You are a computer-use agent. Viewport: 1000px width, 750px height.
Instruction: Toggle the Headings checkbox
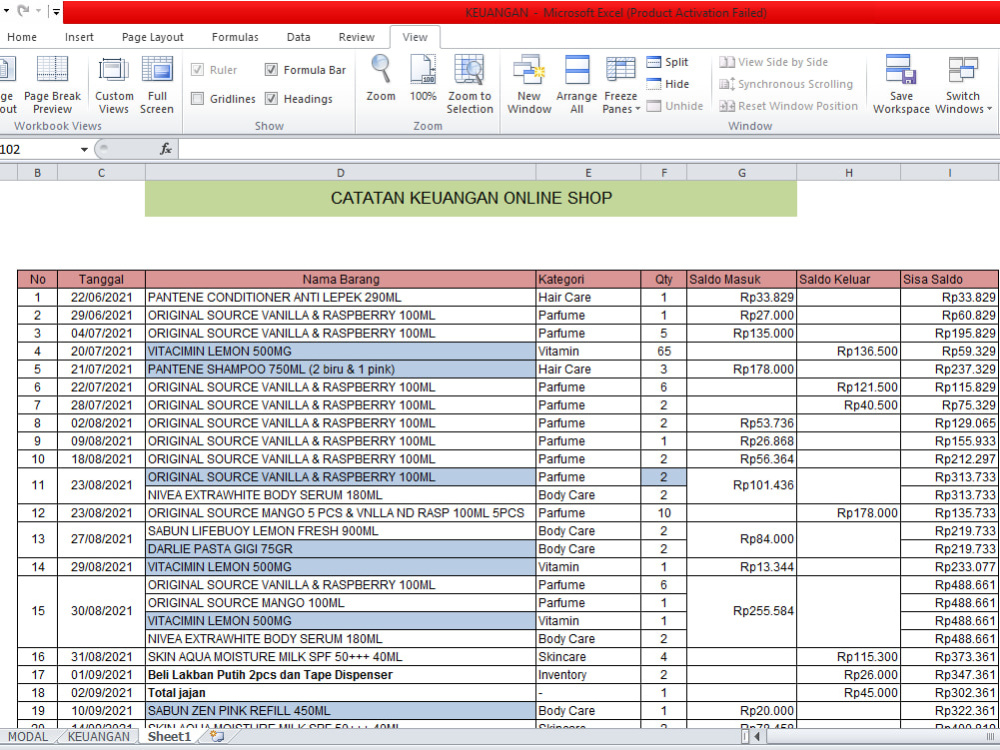pos(271,98)
